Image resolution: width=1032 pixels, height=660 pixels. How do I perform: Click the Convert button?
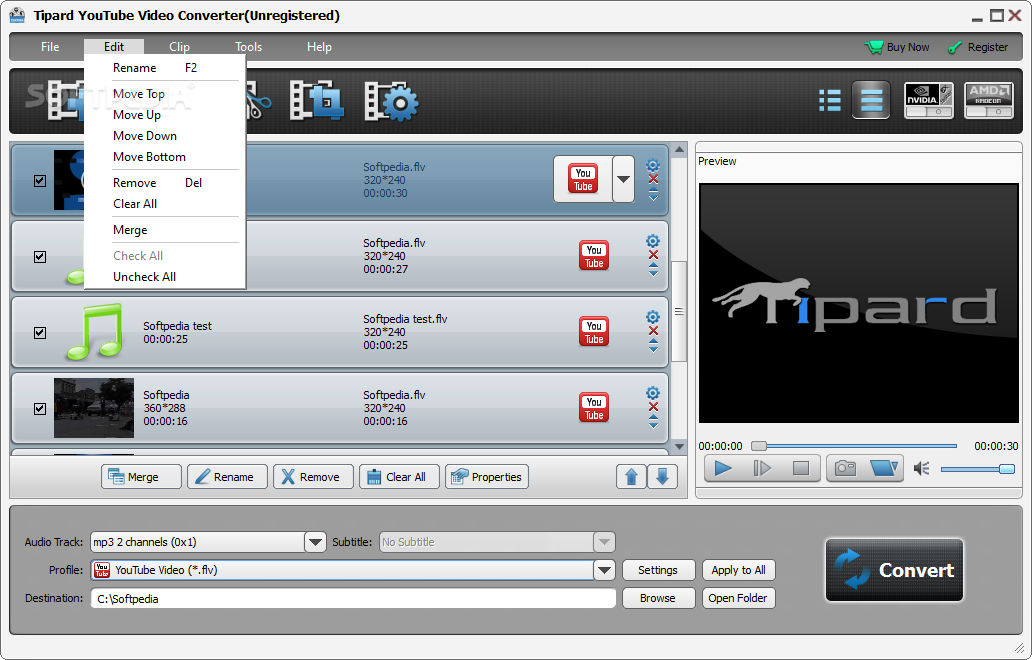894,570
